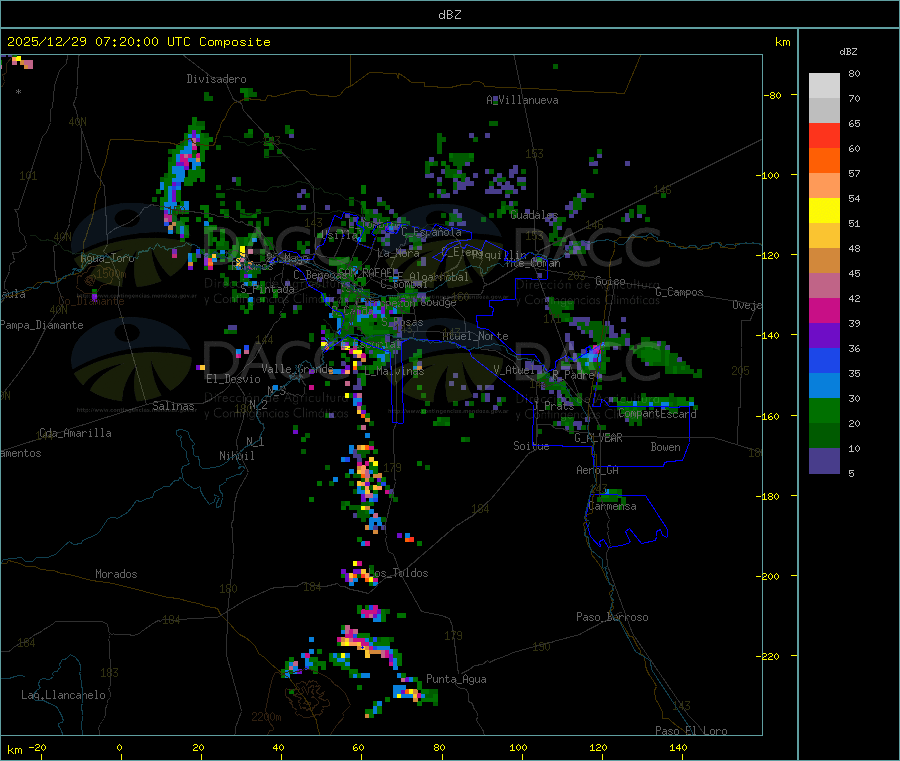Click the Agua_Toro location label

(107, 258)
